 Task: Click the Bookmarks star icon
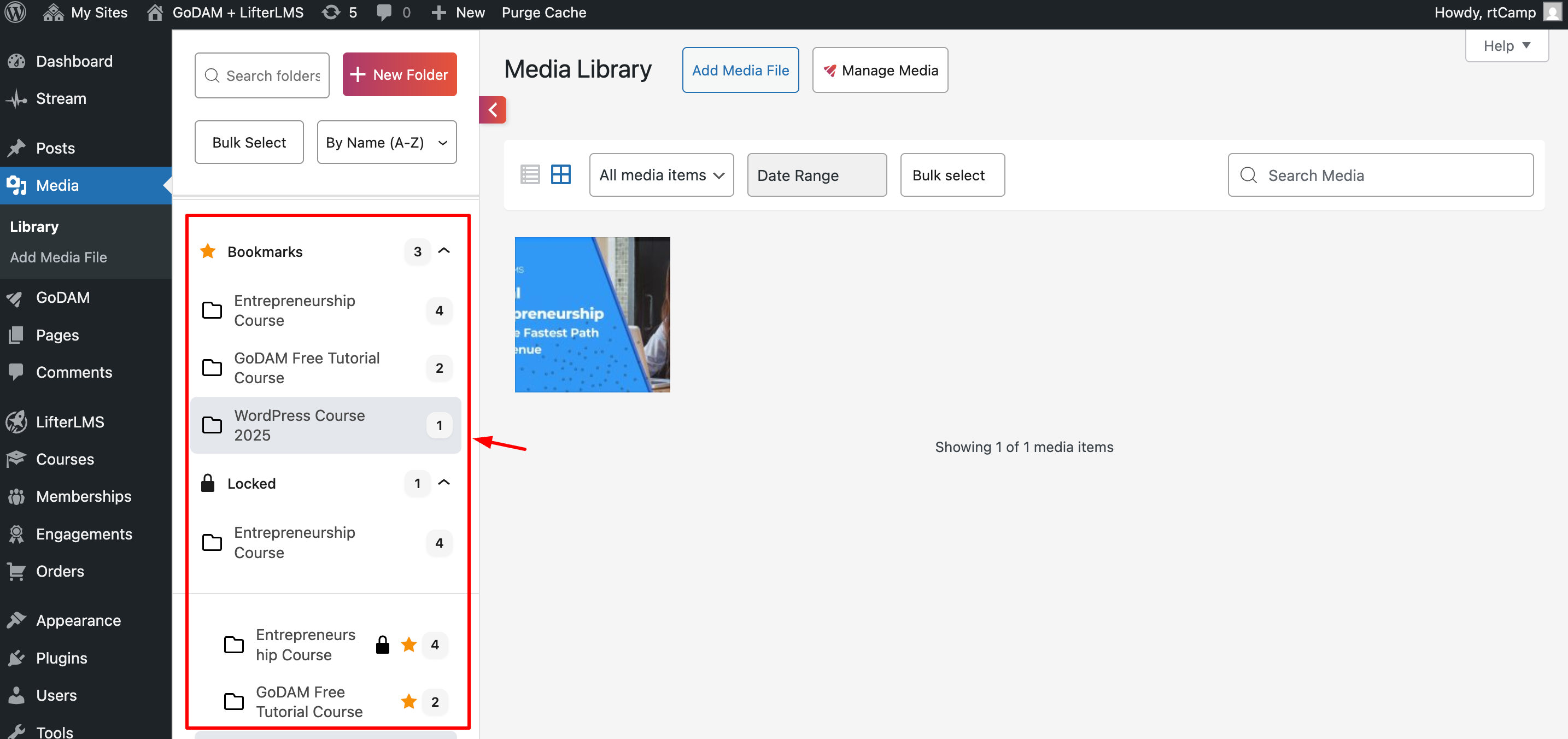click(208, 251)
